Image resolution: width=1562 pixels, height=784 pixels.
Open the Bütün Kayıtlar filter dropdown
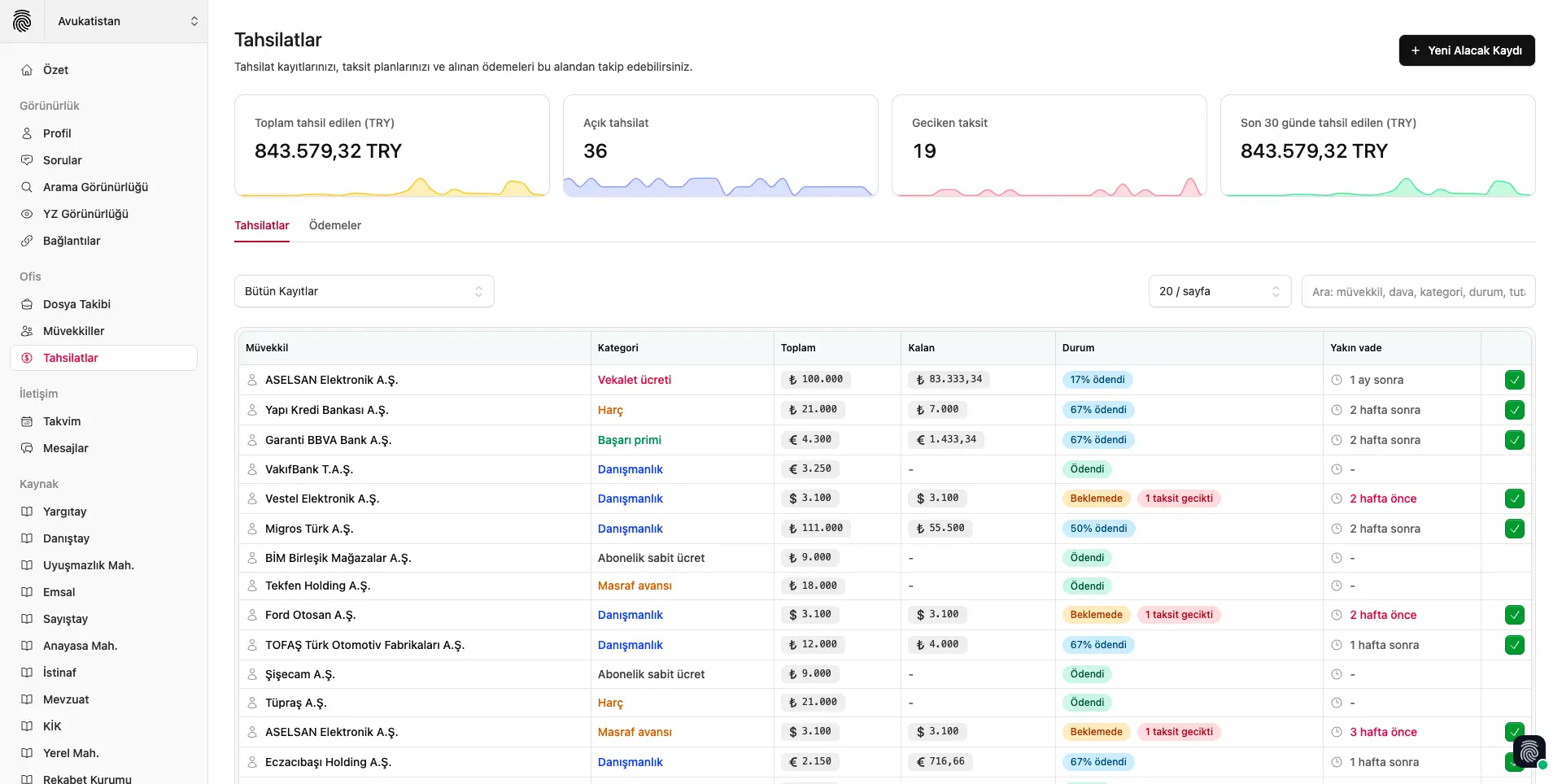[x=364, y=291]
